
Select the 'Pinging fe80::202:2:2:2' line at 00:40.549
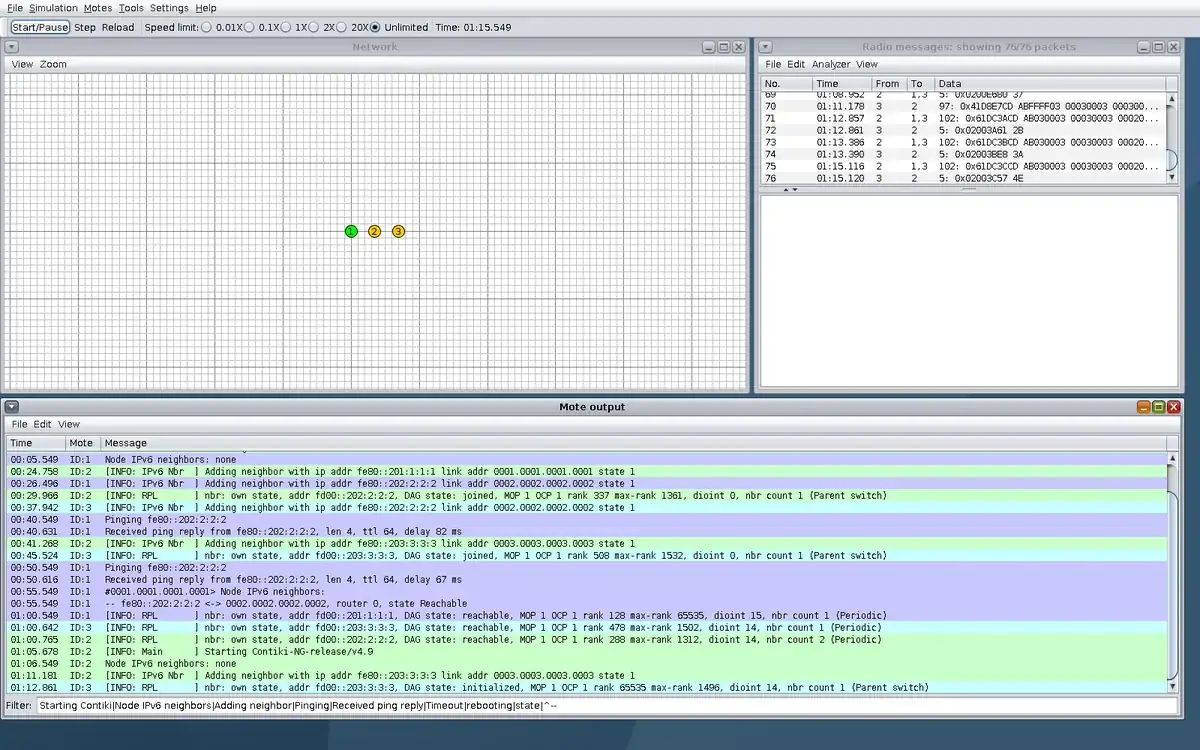(x=587, y=519)
